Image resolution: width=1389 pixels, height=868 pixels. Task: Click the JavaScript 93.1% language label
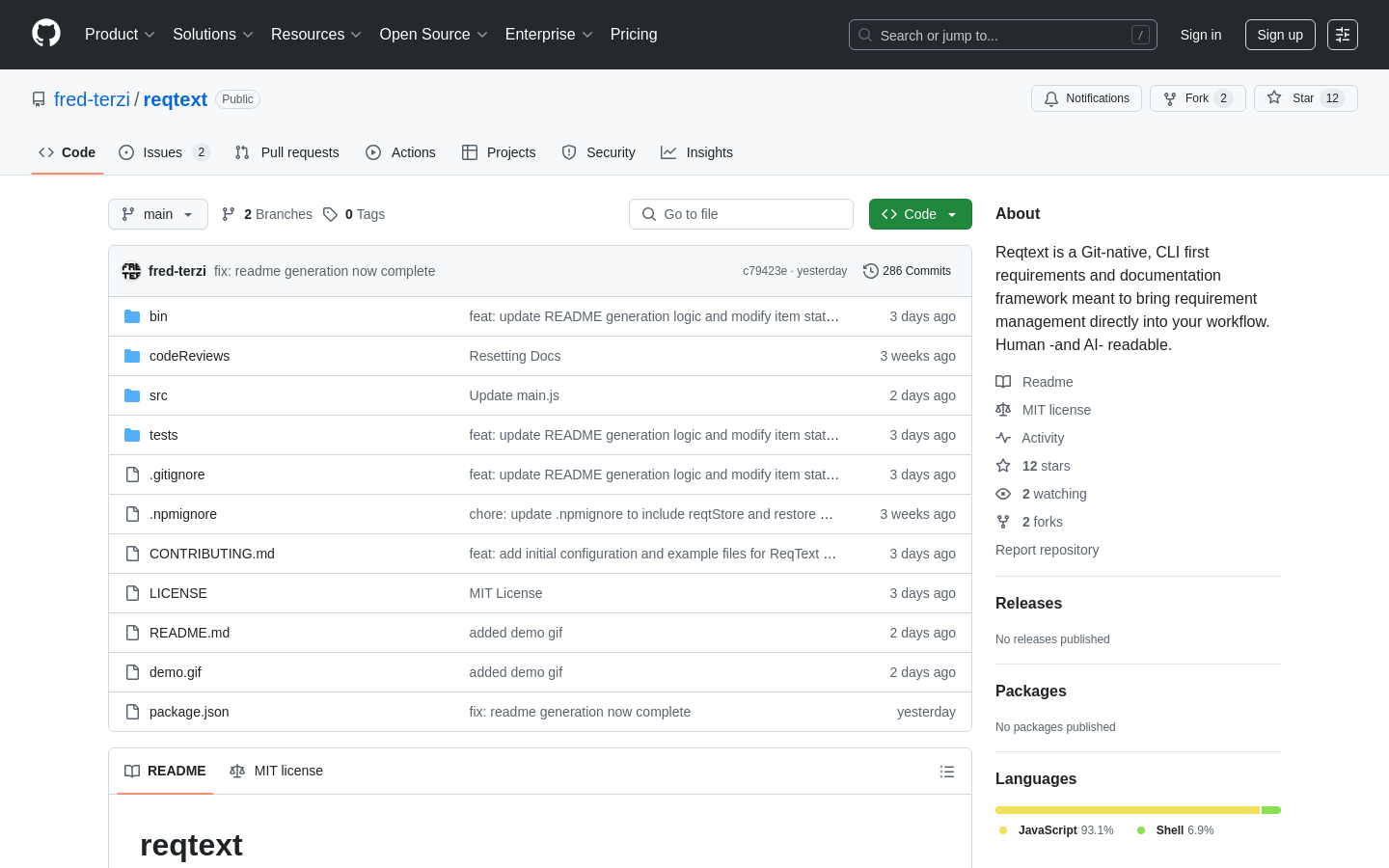tap(1056, 830)
